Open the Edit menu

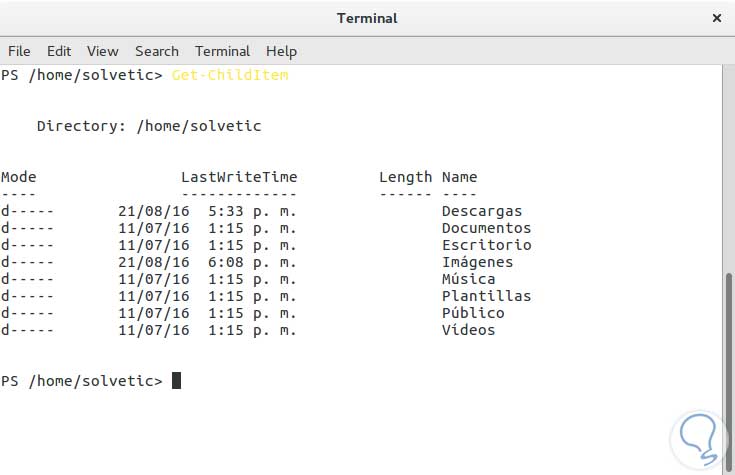tap(59, 51)
